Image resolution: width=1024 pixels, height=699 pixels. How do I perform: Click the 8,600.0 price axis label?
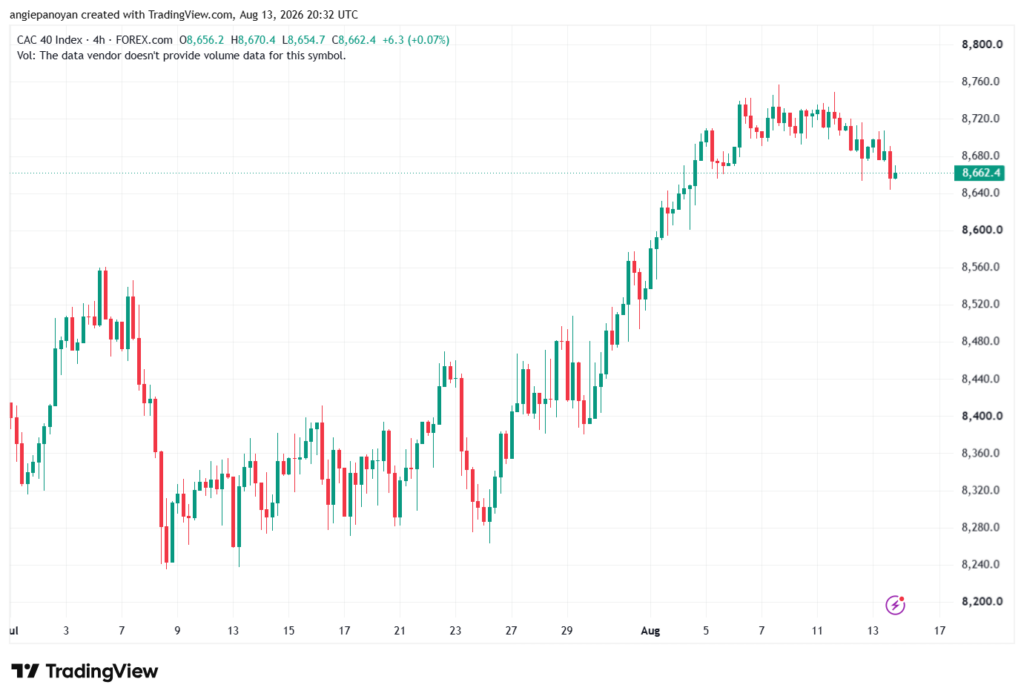tap(982, 230)
